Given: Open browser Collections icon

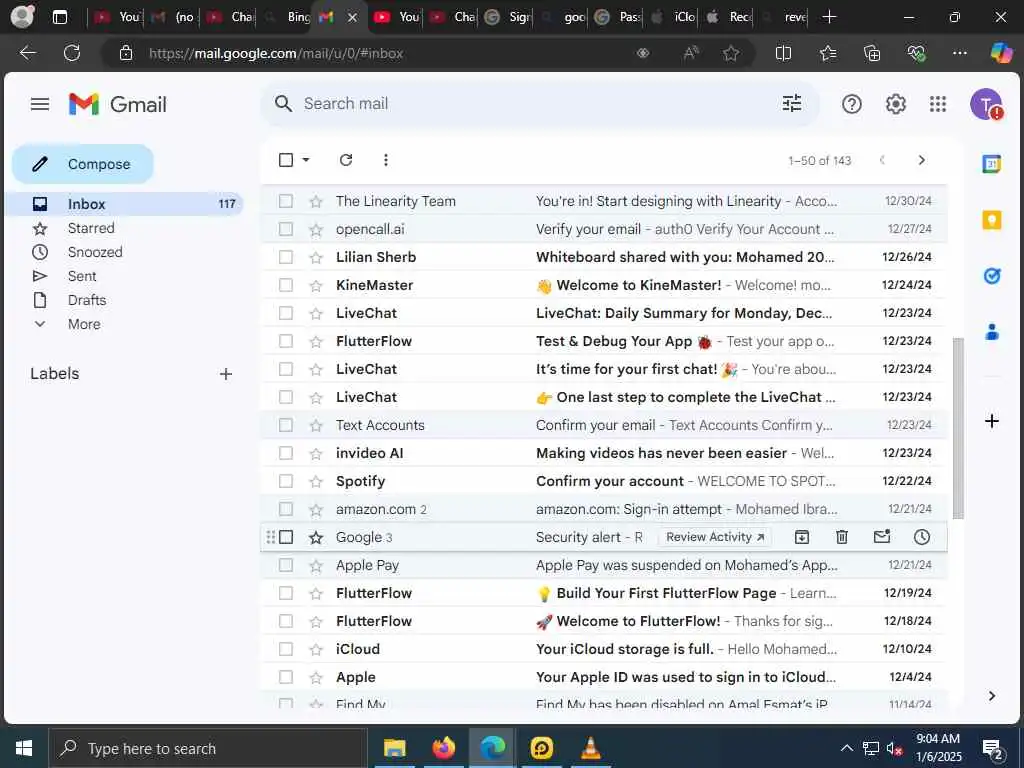Looking at the screenshot, I should coord(872,54).
